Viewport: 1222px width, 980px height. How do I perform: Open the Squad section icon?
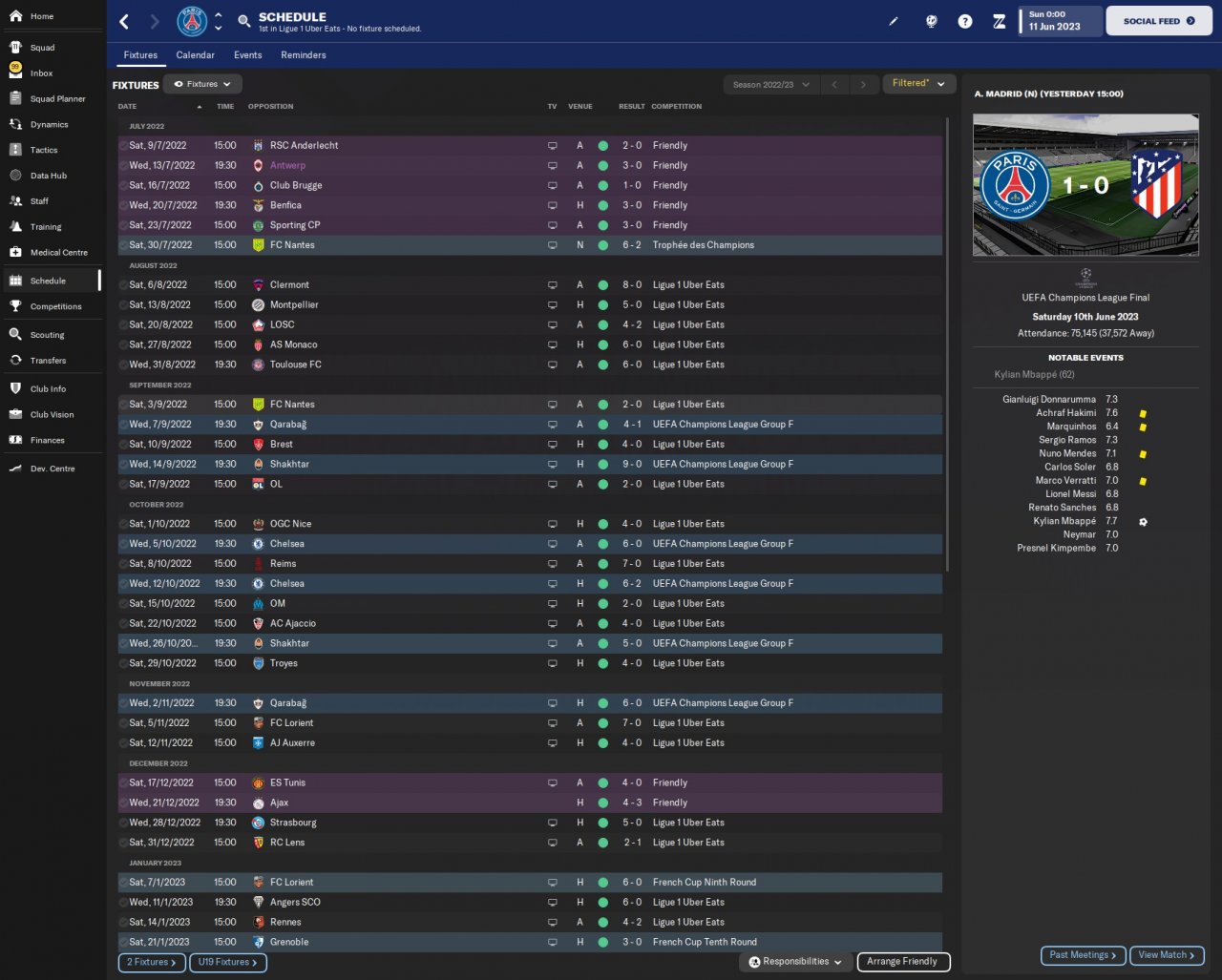coord(15,48)
